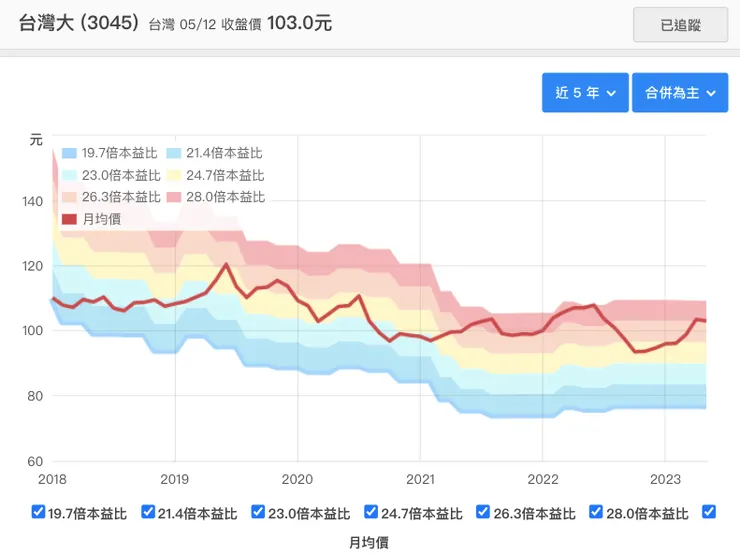Click the 28.0倍本益比 label beside its checkbox
Viewport: 740px width, 556px height.
647,514
